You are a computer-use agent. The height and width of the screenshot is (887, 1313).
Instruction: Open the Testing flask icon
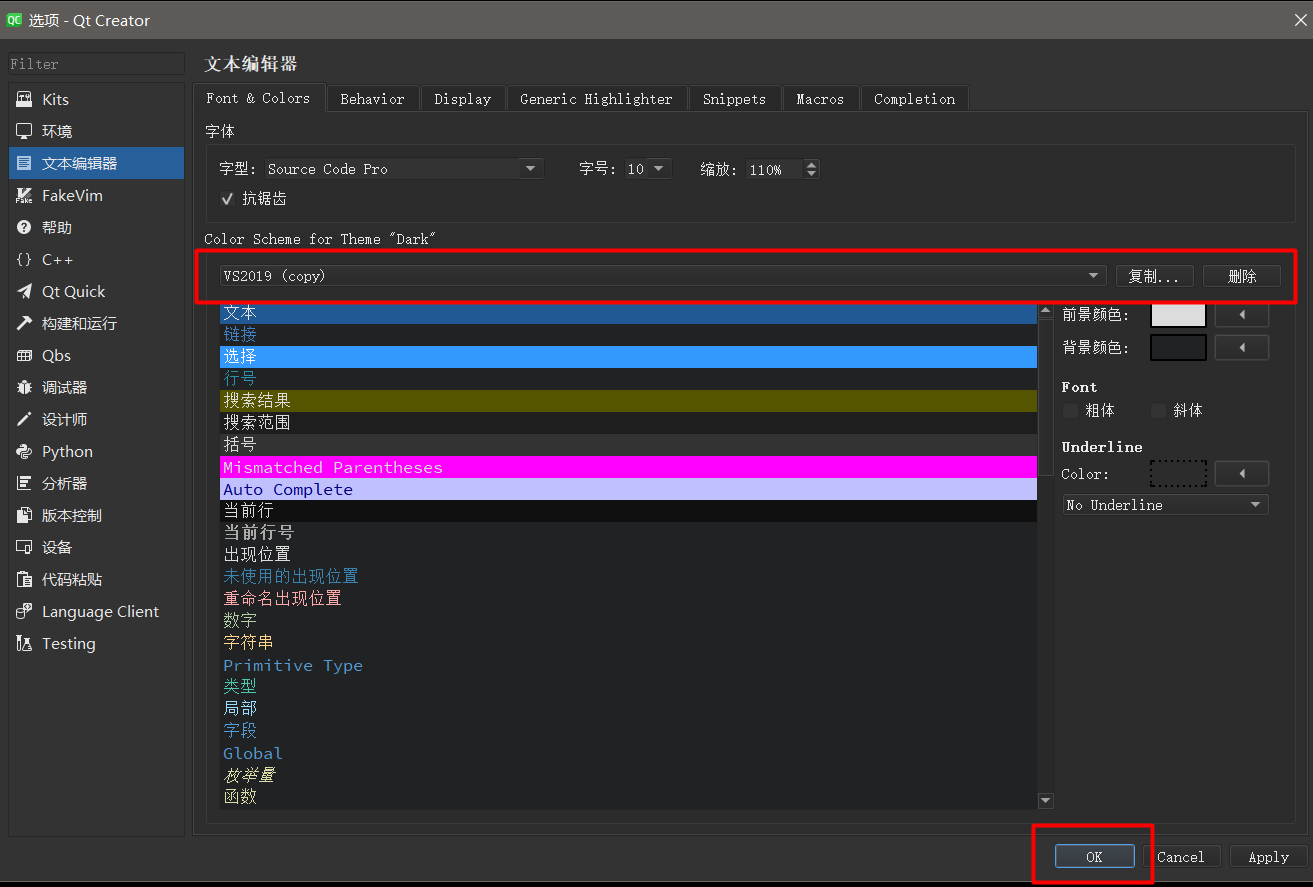point(25,644)
